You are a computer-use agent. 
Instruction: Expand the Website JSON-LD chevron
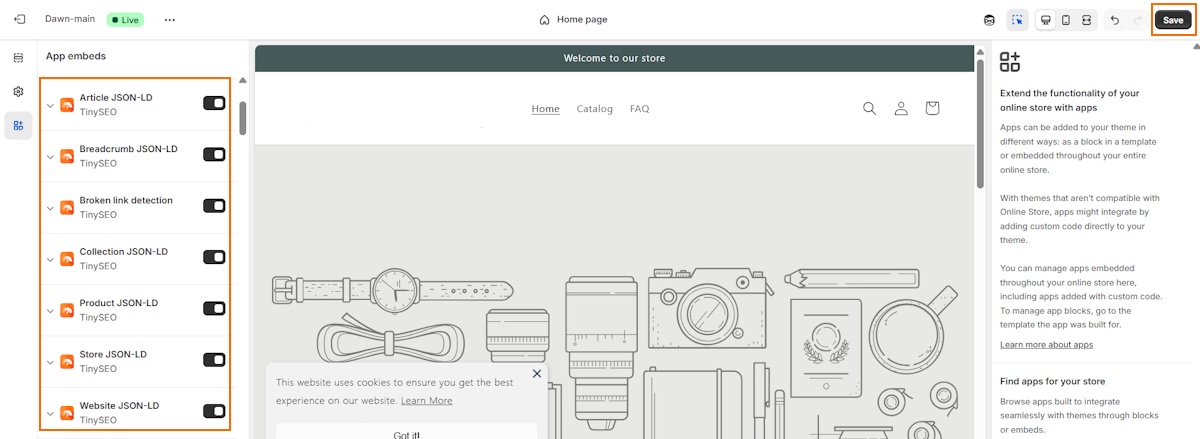point(50,413)
